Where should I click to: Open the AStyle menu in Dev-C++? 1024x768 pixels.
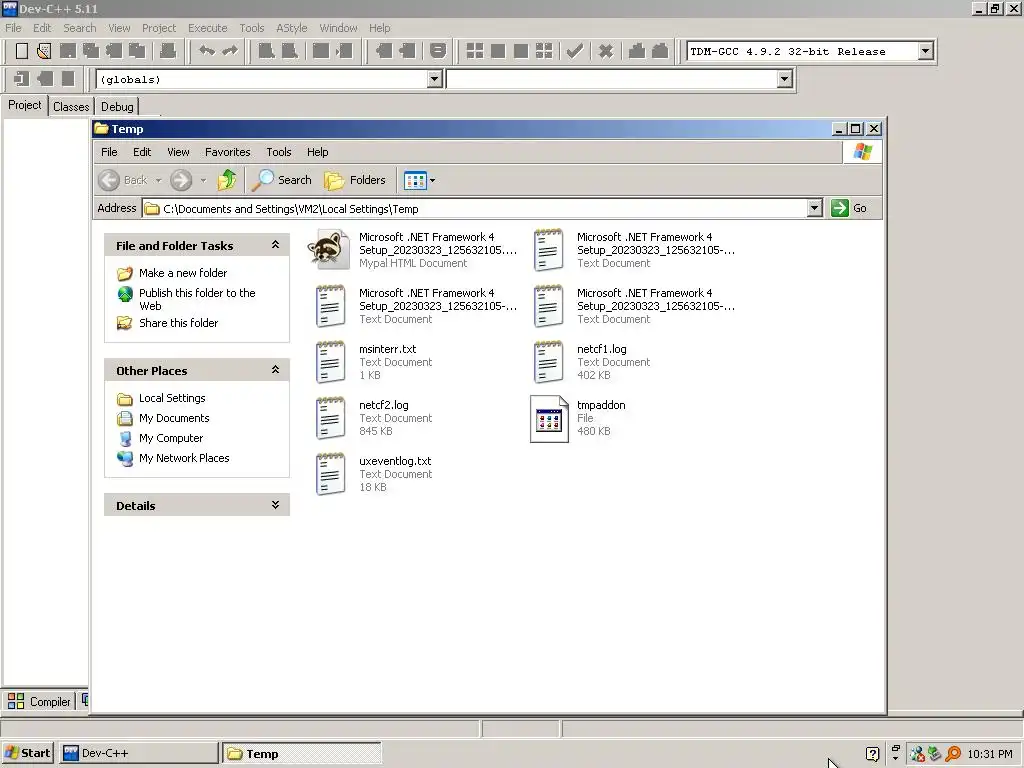[x=291, y=28]
